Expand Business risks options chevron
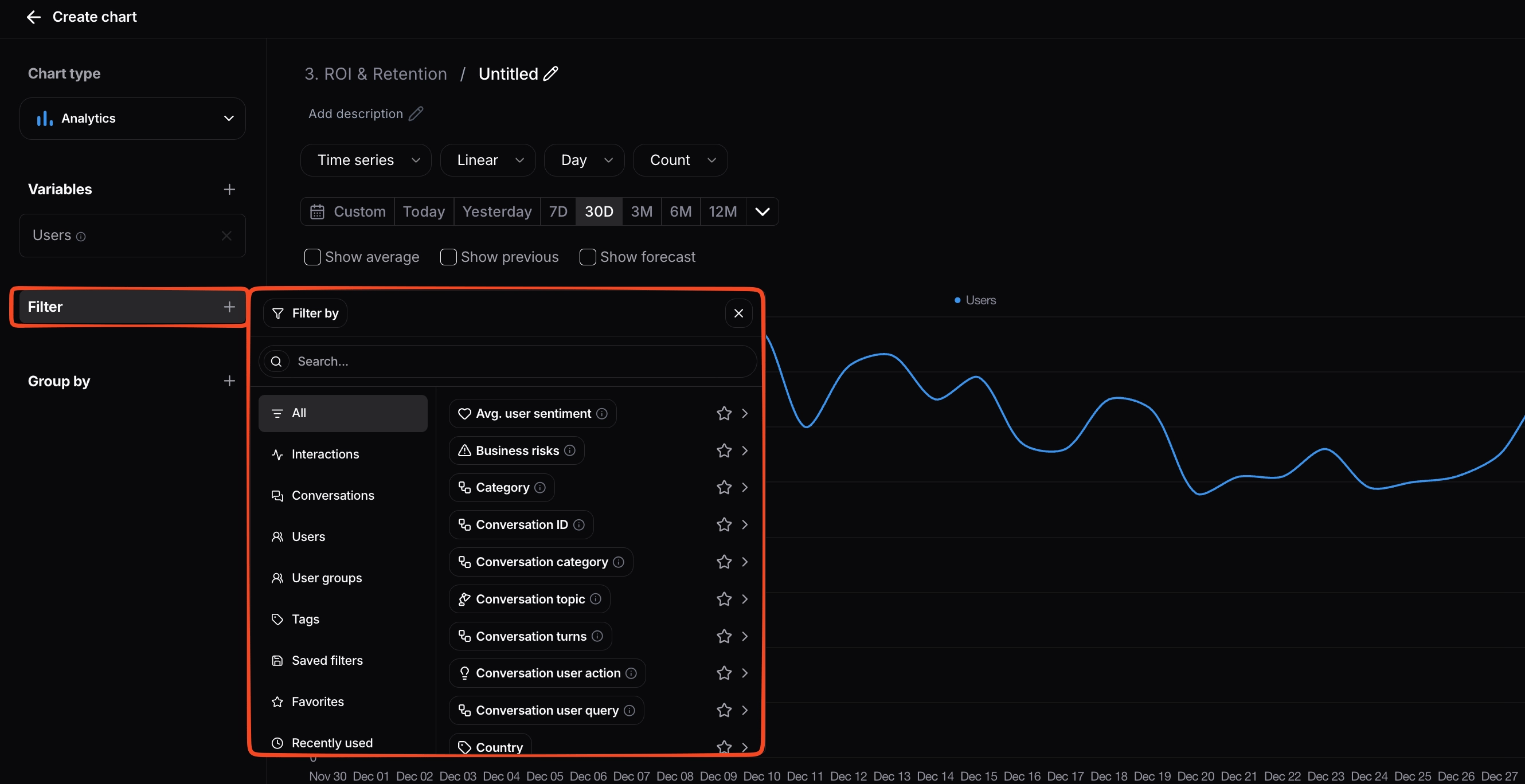This screenshot has height=784, width=1525. pos(745,451)
